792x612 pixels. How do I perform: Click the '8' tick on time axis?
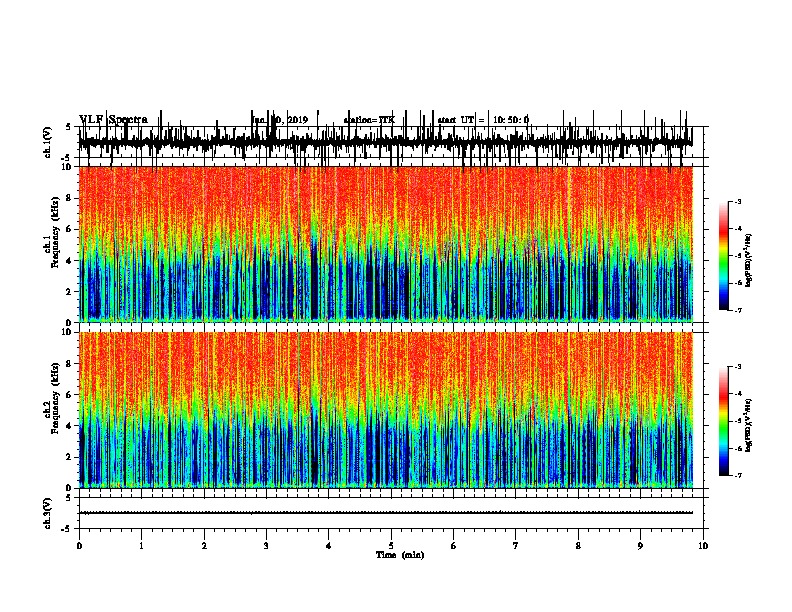click(578, 546)
